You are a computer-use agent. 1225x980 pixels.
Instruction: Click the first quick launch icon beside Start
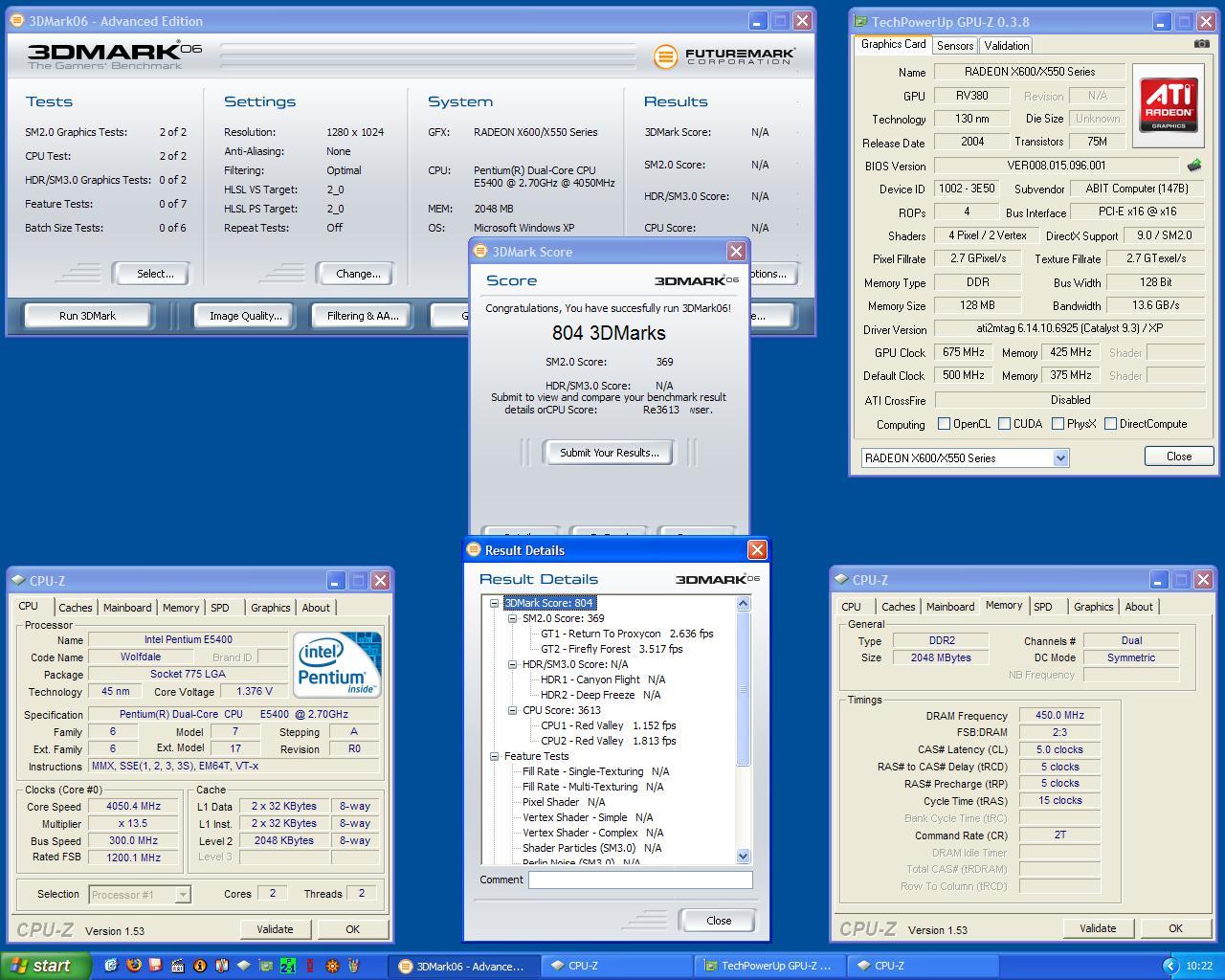click(111, 966)
